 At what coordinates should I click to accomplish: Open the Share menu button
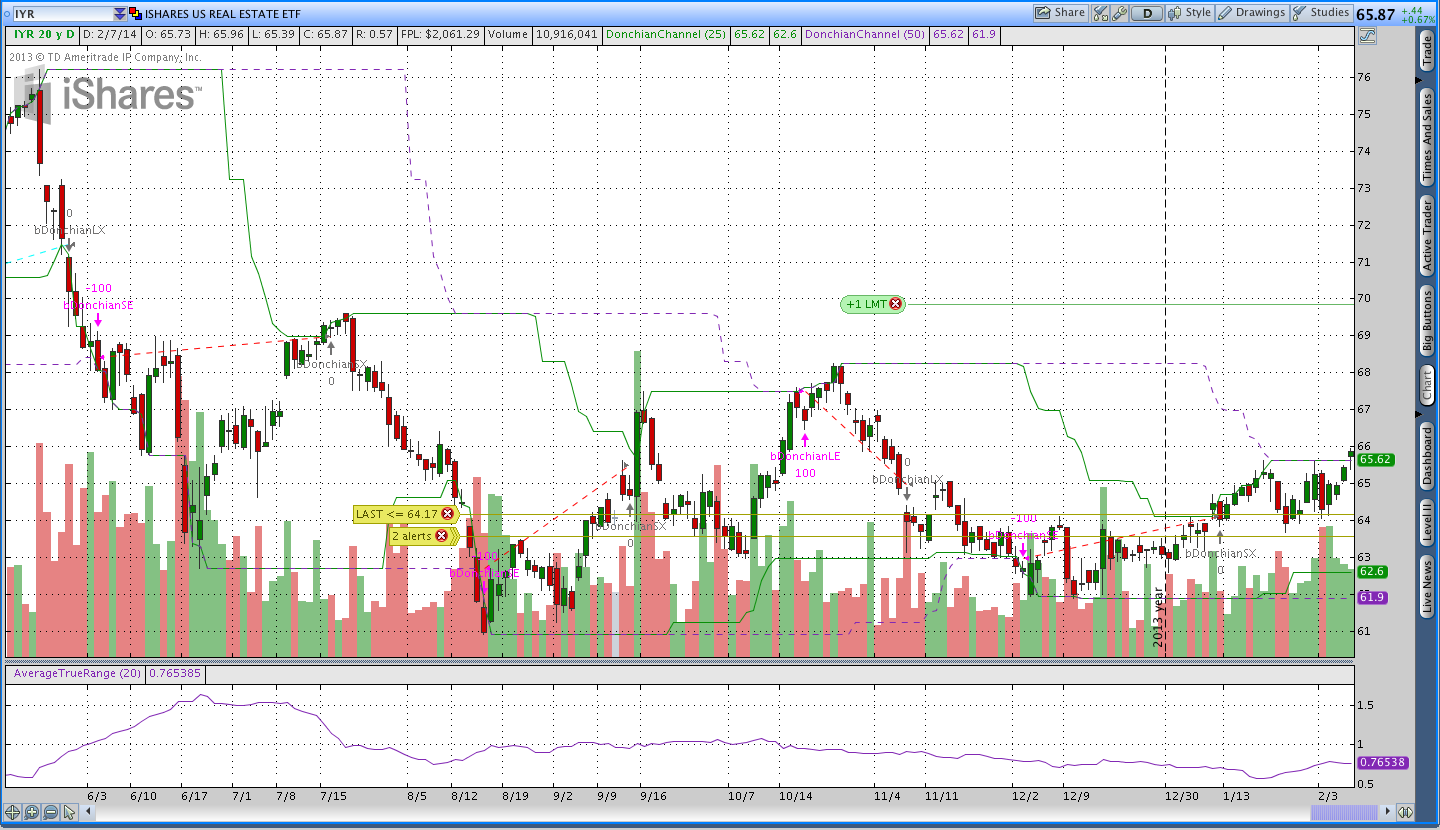point(1060,13)
